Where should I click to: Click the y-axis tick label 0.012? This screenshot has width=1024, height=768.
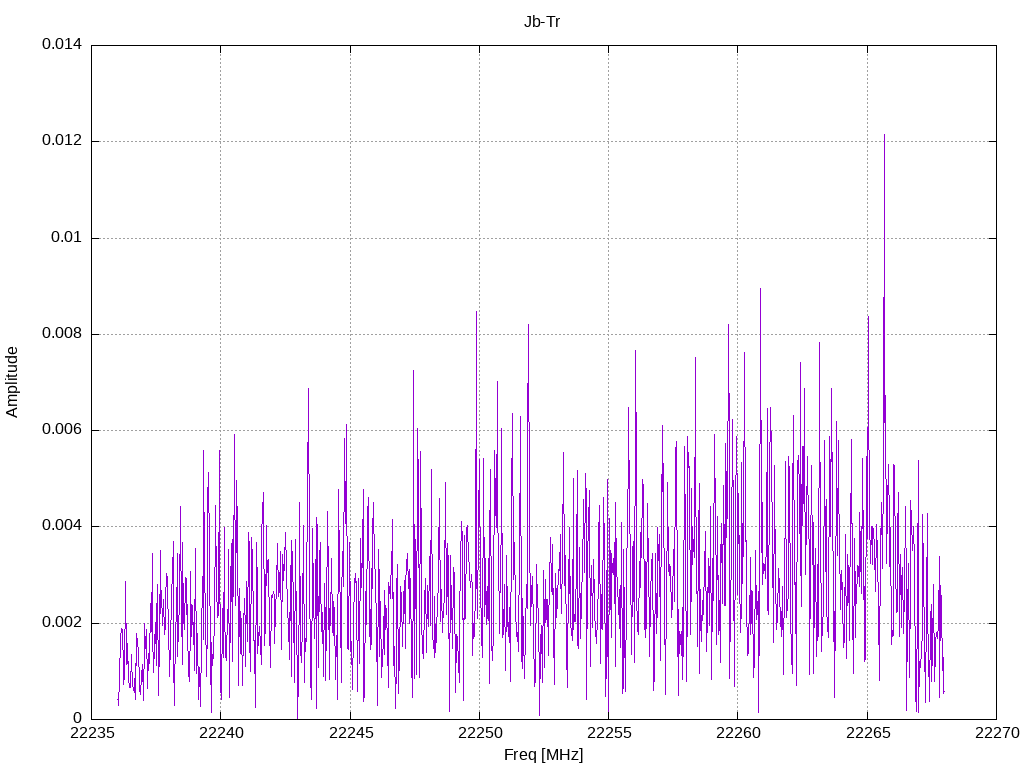pos(62,140)
